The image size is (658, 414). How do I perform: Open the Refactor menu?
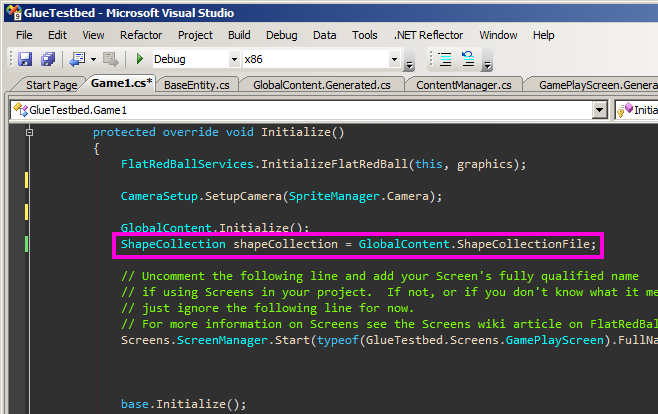click(x=141, y=35)
